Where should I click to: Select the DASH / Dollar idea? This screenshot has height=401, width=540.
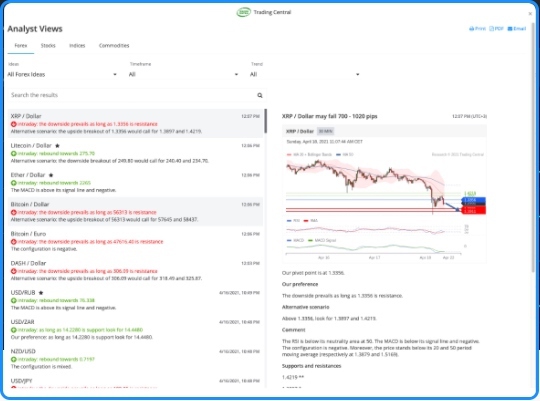click(135, 270)
